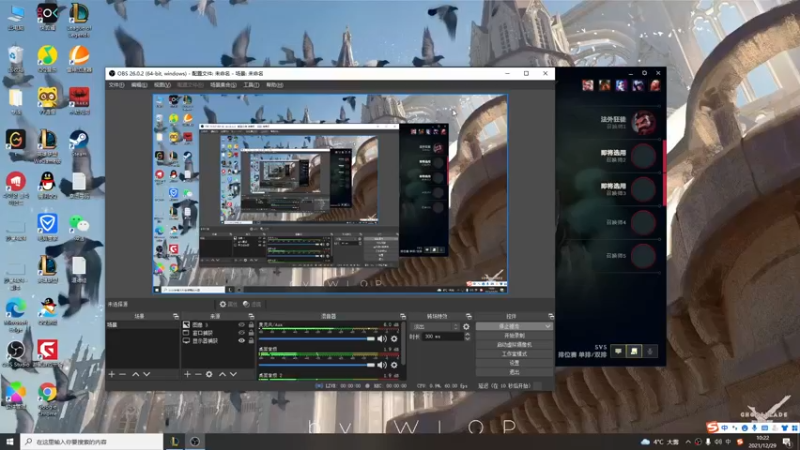800x450 pixels.
Task: Pop out the 场景 dock panel
Action: pos(176,316)
